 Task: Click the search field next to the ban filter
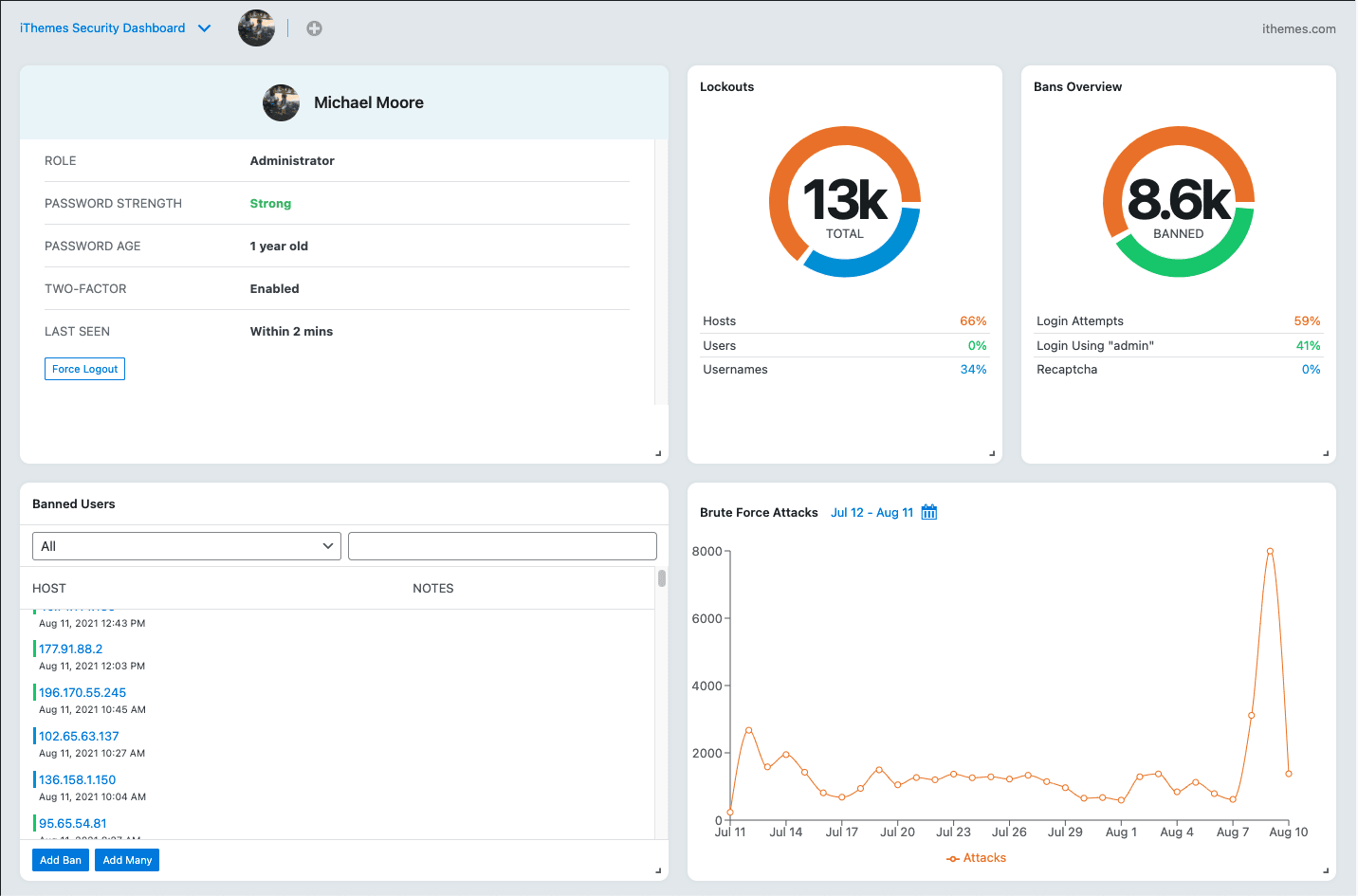502,545
